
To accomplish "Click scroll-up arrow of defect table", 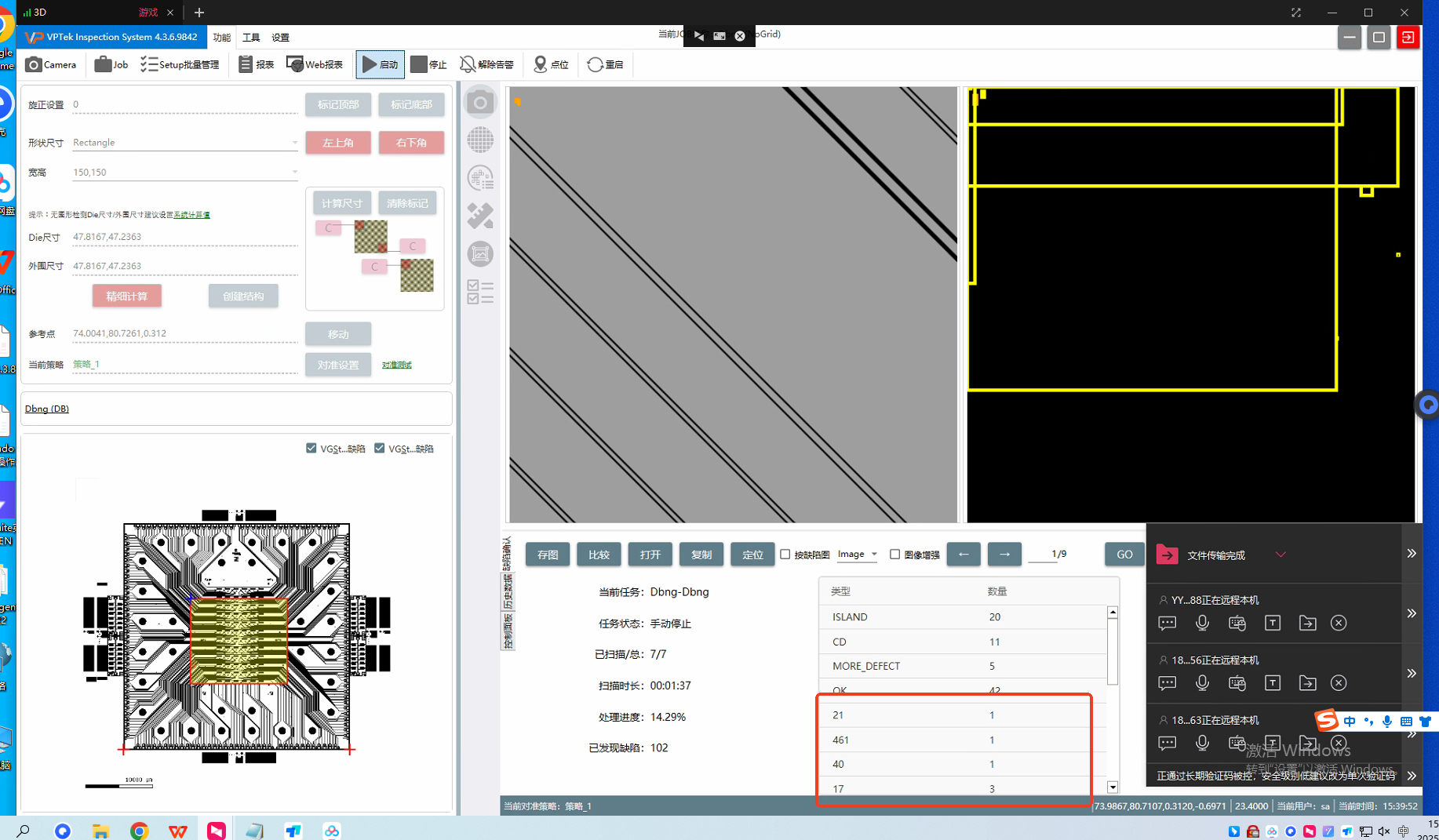I will [x=1113, y=613].
